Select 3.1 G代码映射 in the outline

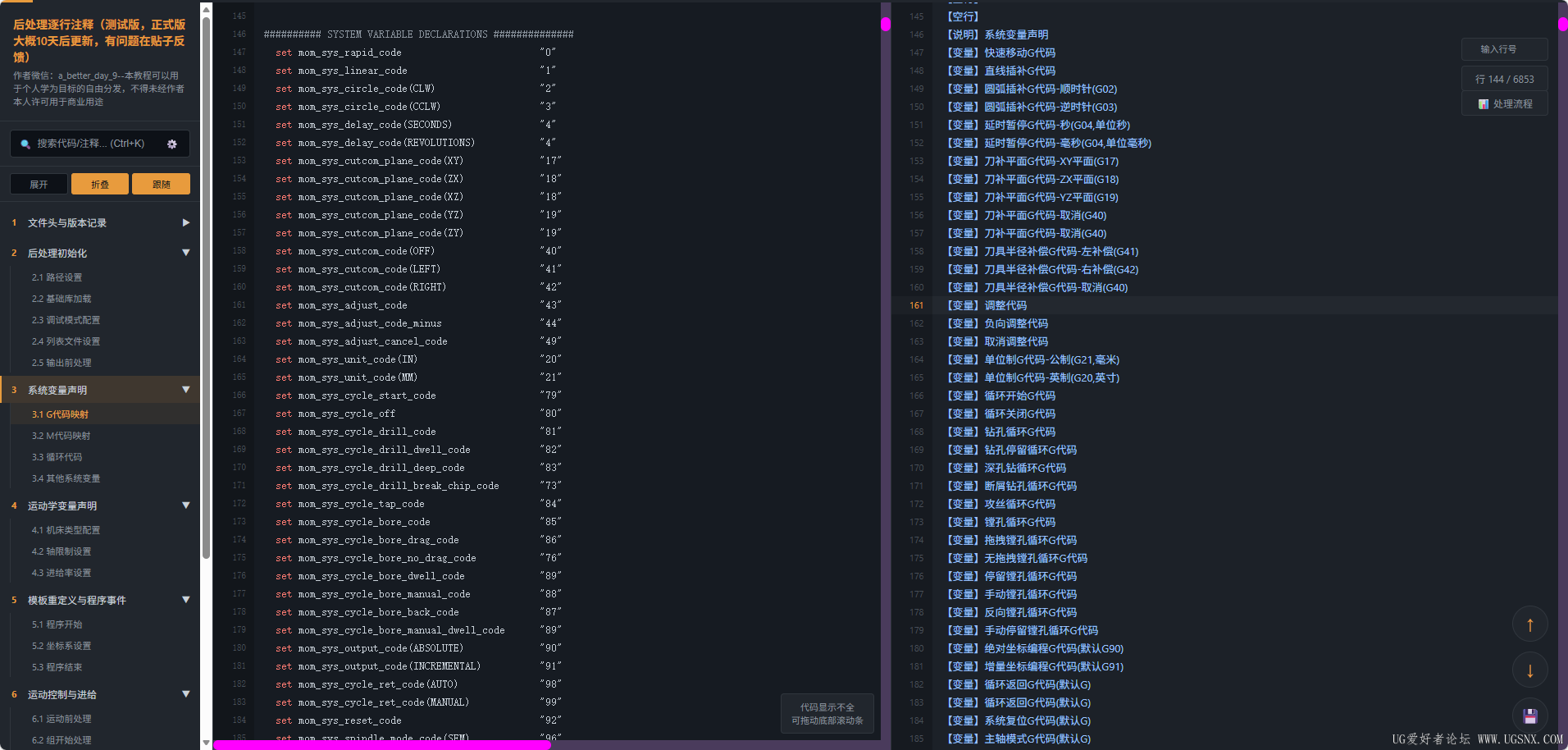[60, 414]
